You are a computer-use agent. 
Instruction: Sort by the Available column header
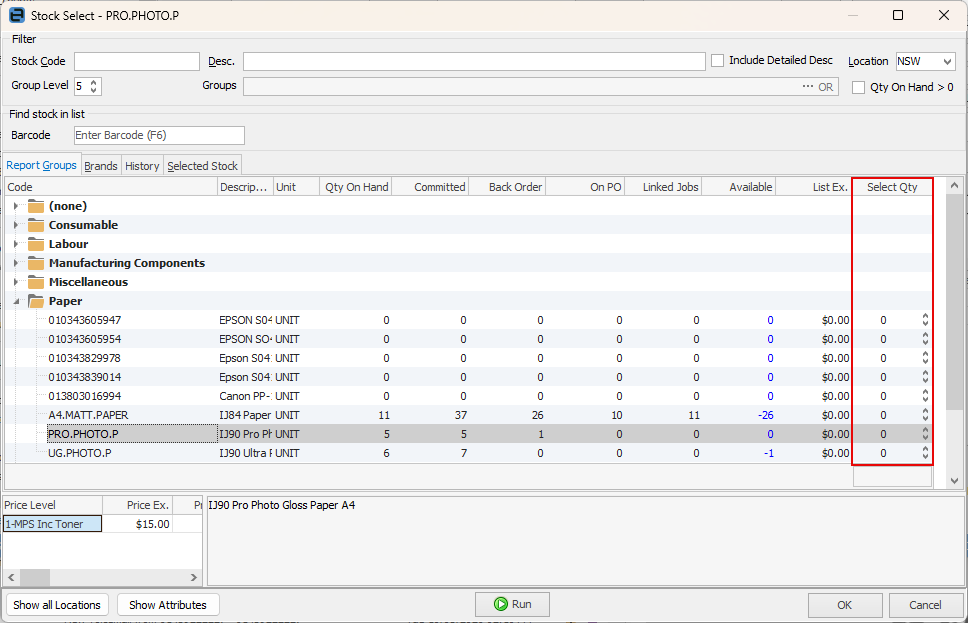point(739,187)
